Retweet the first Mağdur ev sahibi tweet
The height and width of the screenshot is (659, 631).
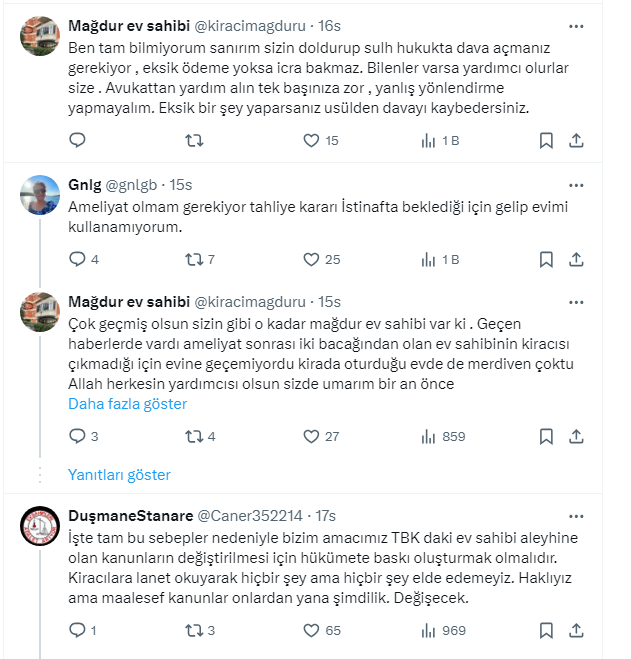pos(195,141)
